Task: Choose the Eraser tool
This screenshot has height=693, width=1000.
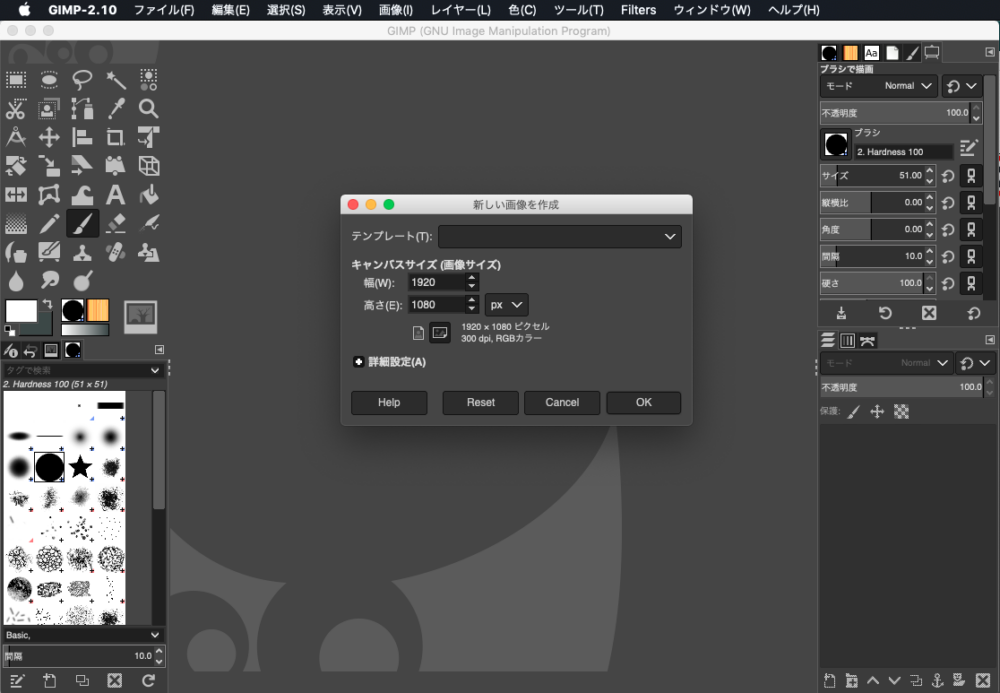Action: click(115, 222)
